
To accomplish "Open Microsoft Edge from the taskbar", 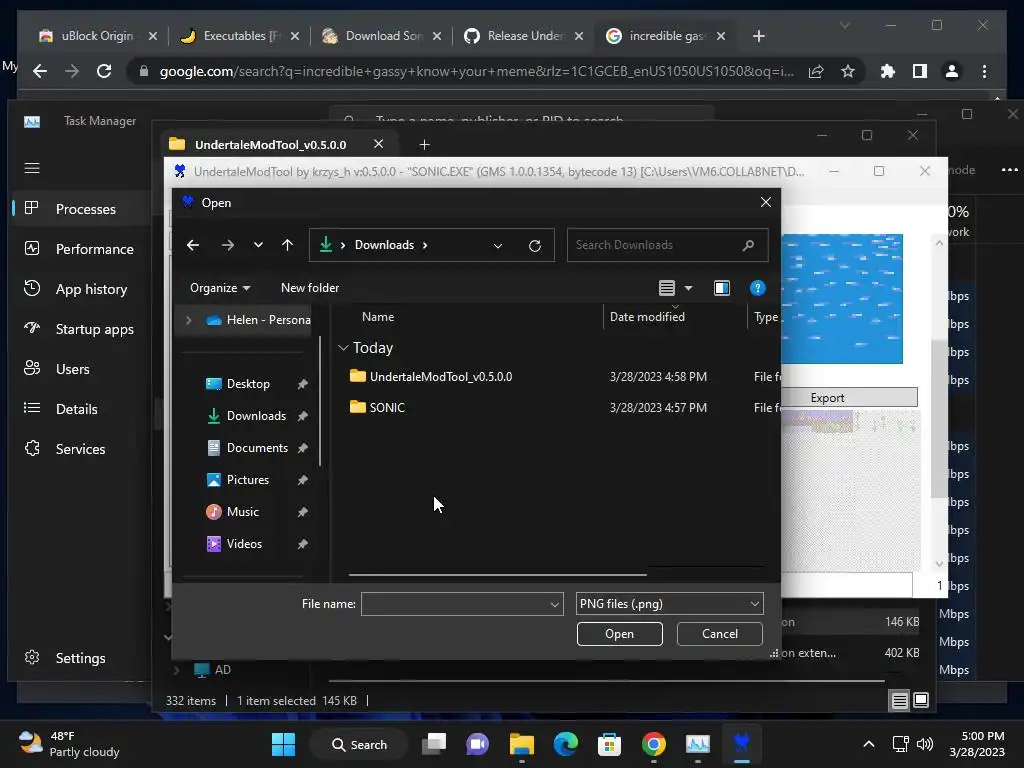I will 566,744.
